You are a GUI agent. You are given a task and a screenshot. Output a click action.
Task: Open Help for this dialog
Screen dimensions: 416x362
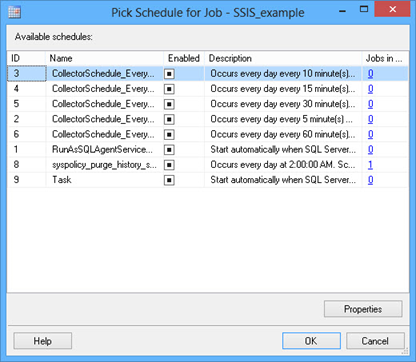tap(43, 341)
